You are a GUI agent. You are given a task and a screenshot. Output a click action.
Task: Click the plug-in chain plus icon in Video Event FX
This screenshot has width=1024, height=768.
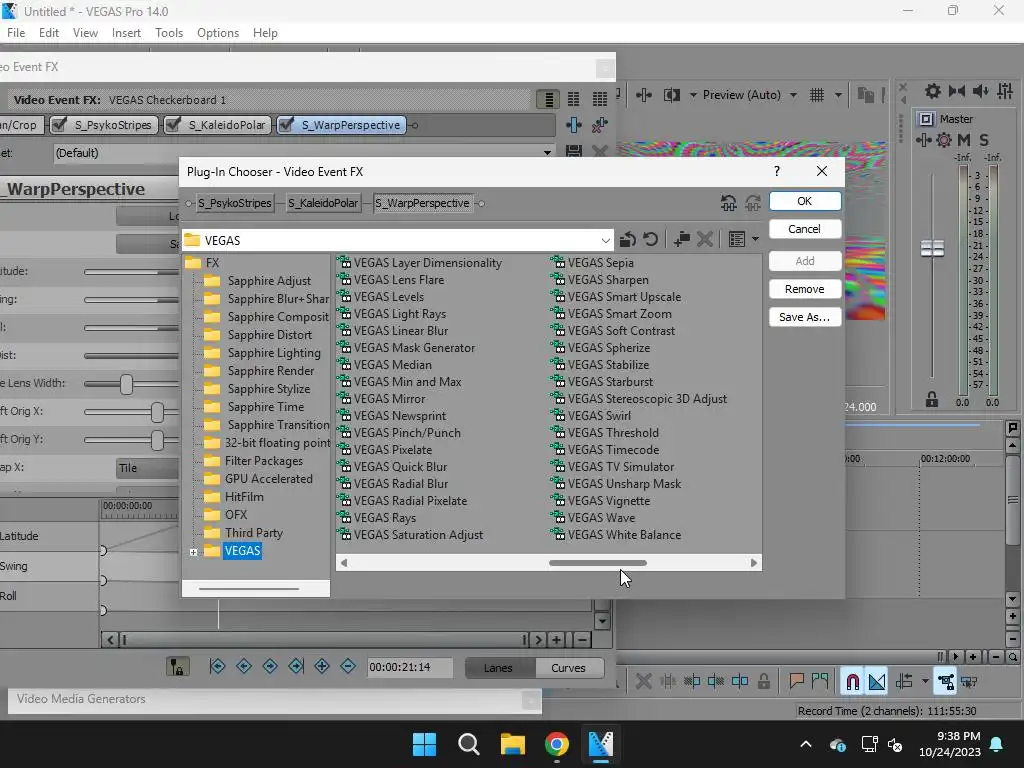[x=574, y=125]
